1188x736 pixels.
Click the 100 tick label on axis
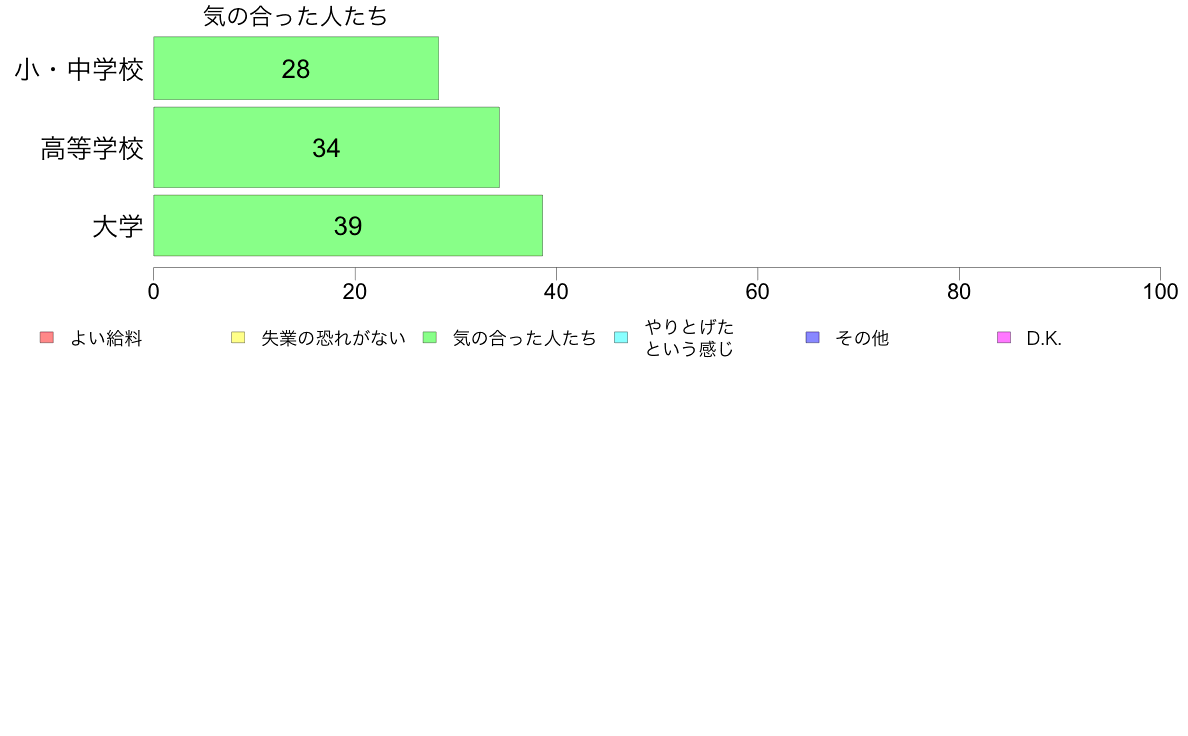[x=1160, y=292]
